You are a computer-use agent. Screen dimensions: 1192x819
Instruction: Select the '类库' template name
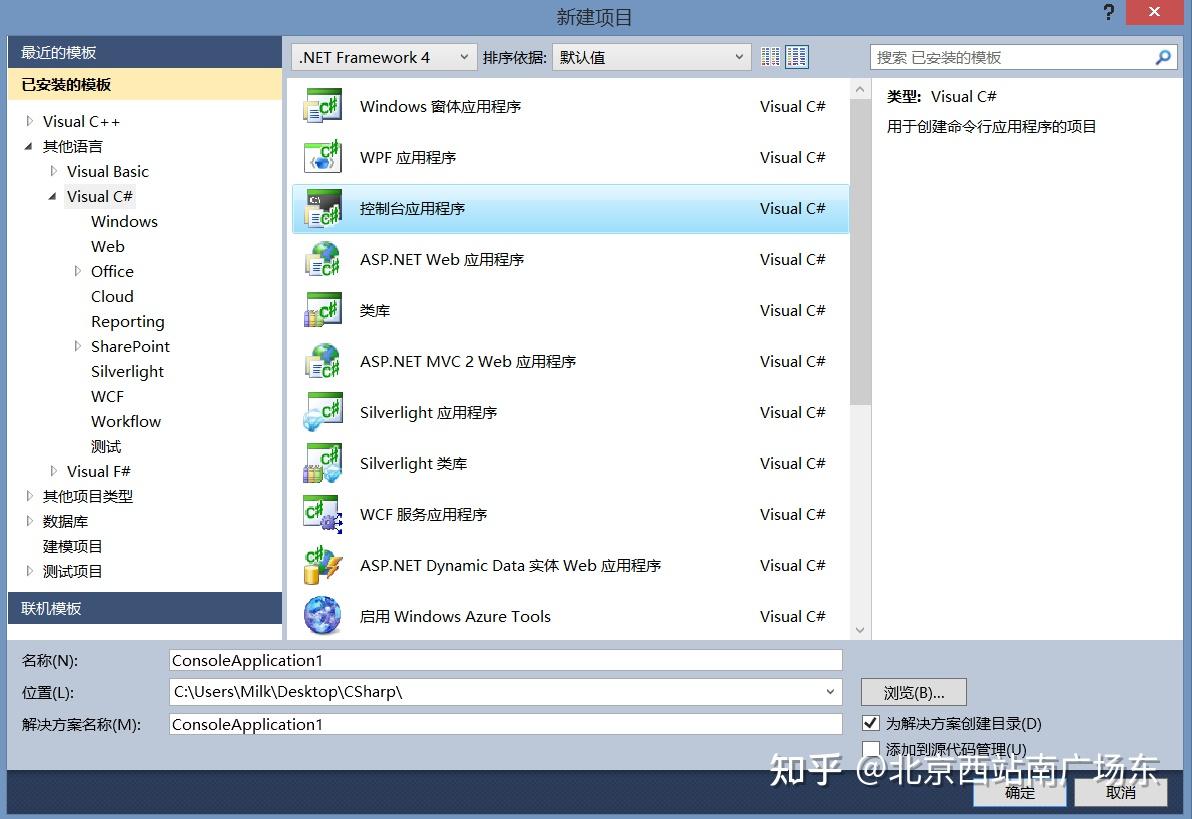click(x=375, y=310)
